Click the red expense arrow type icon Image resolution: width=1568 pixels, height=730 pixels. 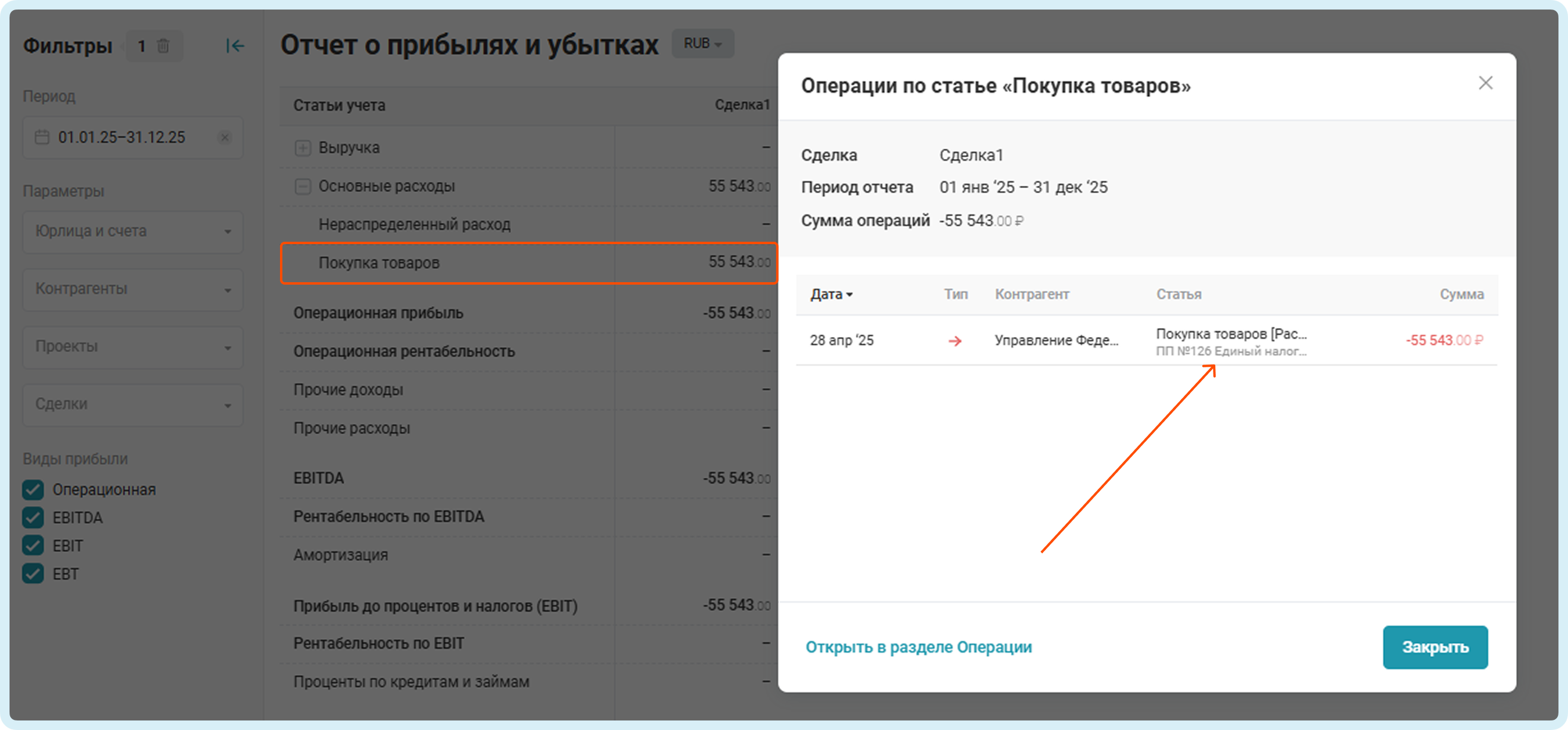954,341
